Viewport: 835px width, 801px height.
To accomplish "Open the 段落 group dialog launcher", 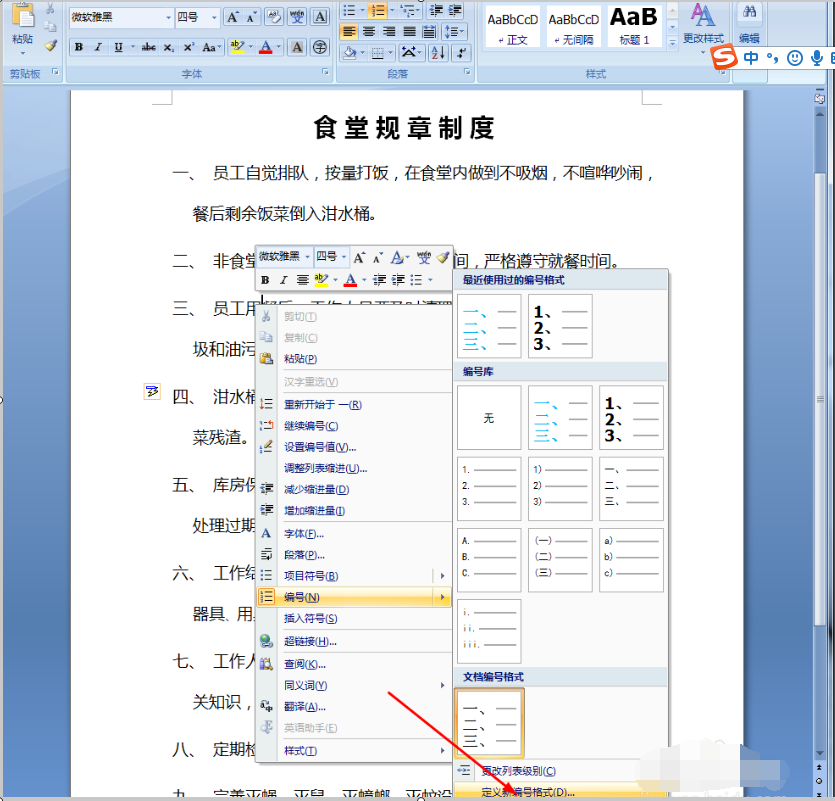I will [x=467, y=72].
